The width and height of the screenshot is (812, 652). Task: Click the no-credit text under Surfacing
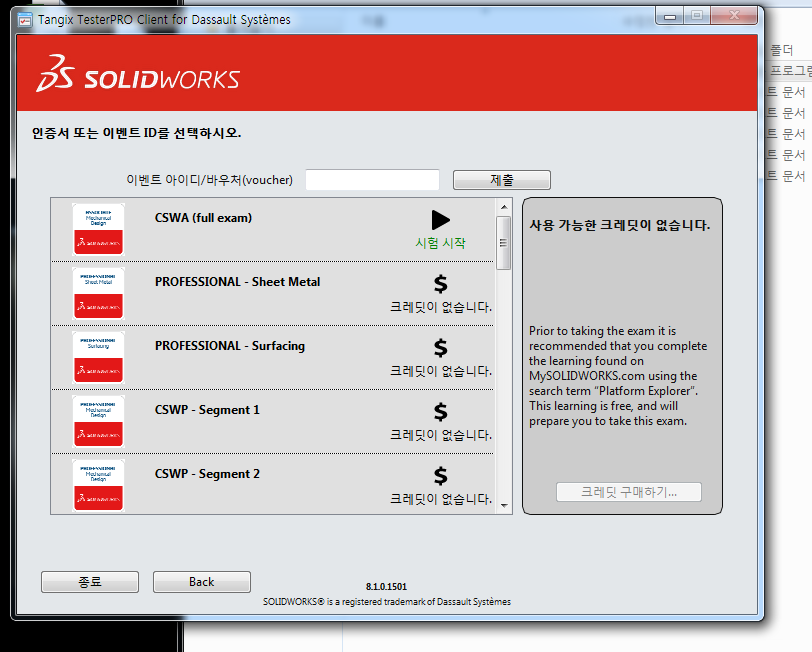(x=441, y=371)
